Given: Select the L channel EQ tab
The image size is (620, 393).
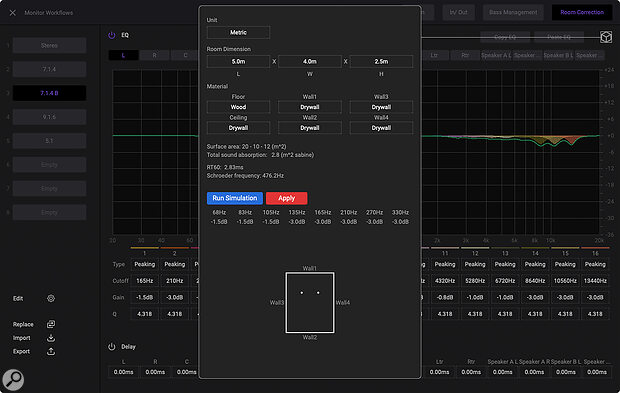Looking at the screenshot, I should click(x=123, y=55).
